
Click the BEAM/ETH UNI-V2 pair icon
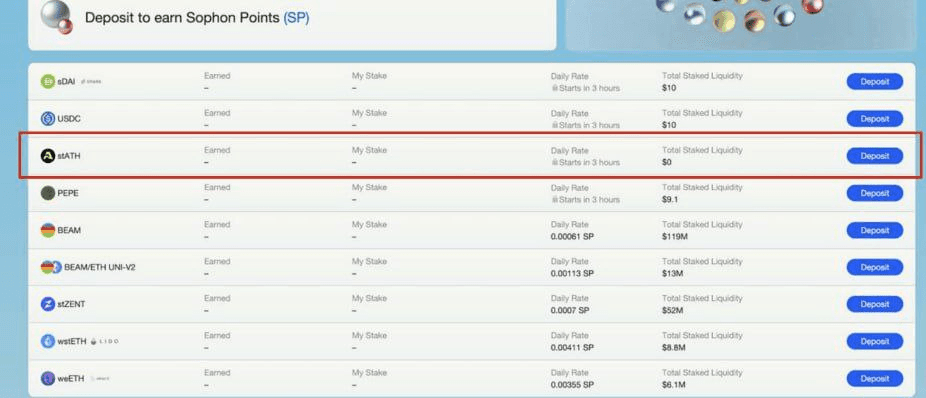(51, 267)
